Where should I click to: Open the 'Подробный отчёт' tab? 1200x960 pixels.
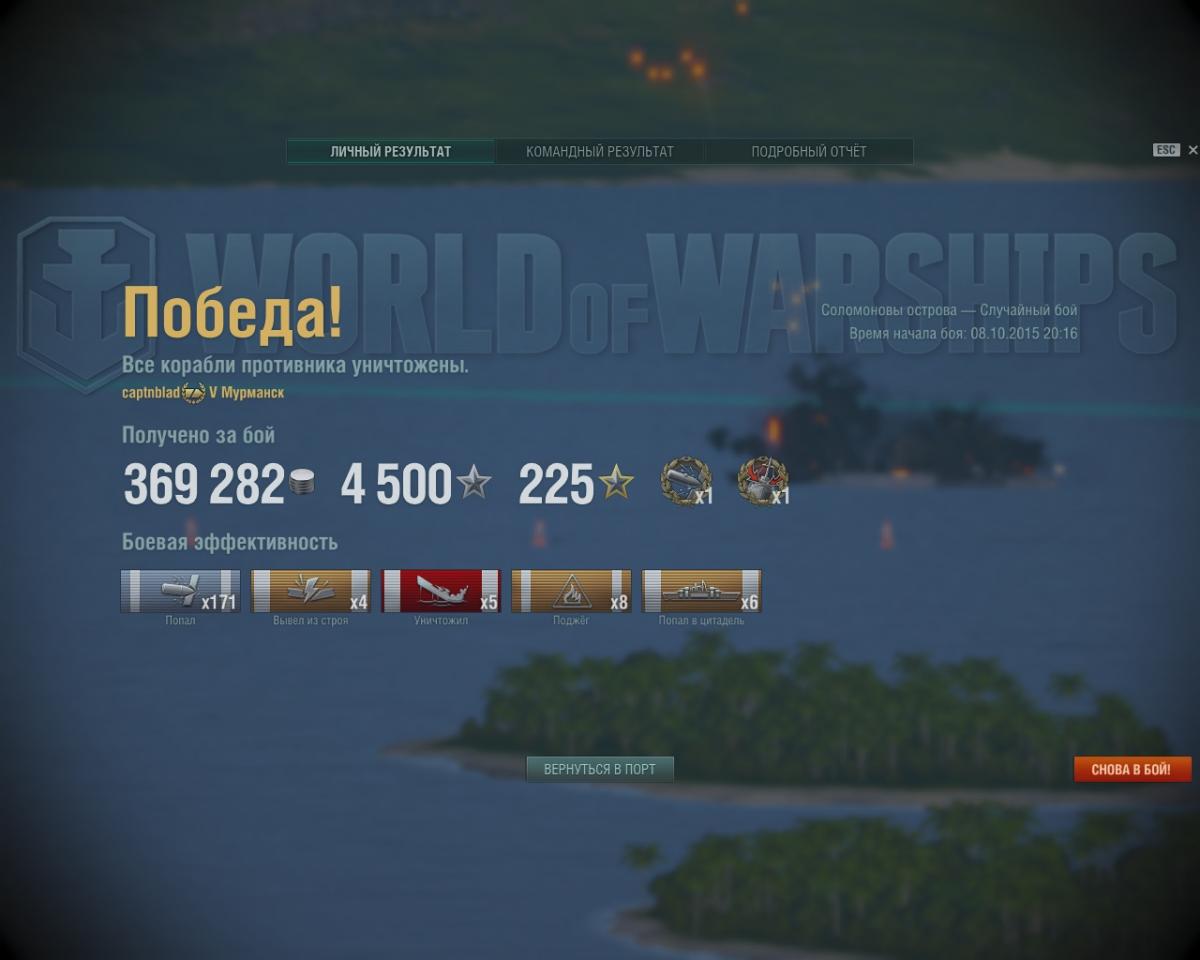pyautogui.click(x=809, y=152)
